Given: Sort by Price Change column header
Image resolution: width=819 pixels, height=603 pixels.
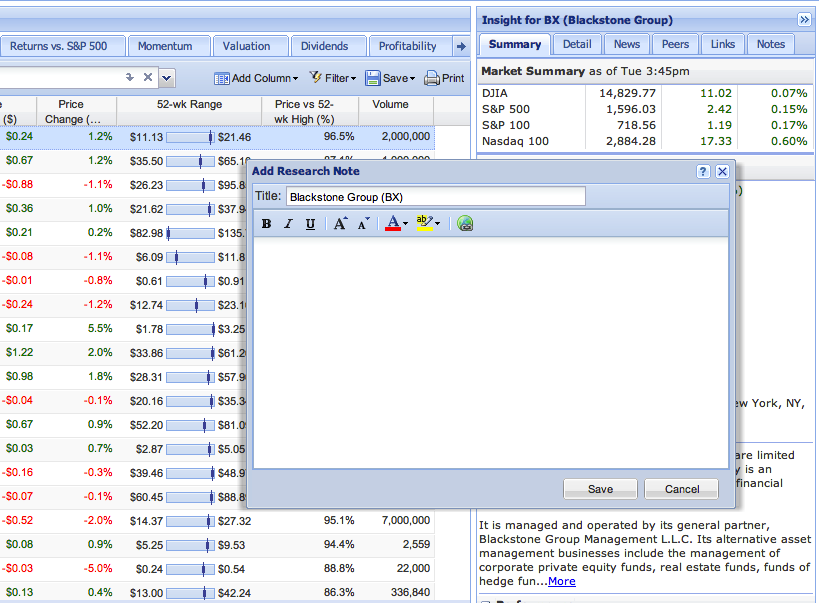Looking at the screenshot, I should point(76,111).
